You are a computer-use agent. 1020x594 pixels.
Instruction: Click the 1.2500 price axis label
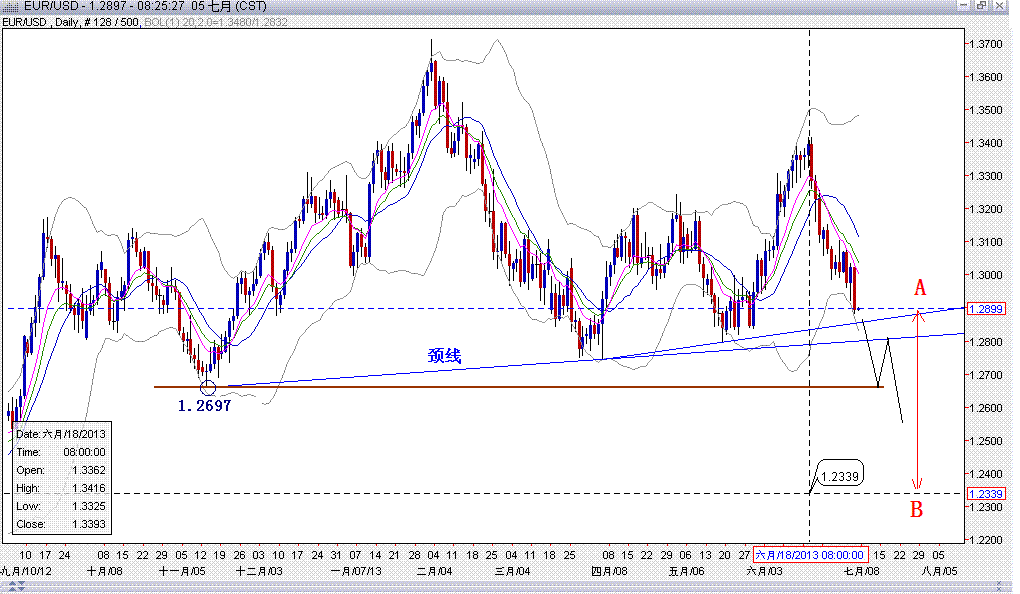(986, 441)
